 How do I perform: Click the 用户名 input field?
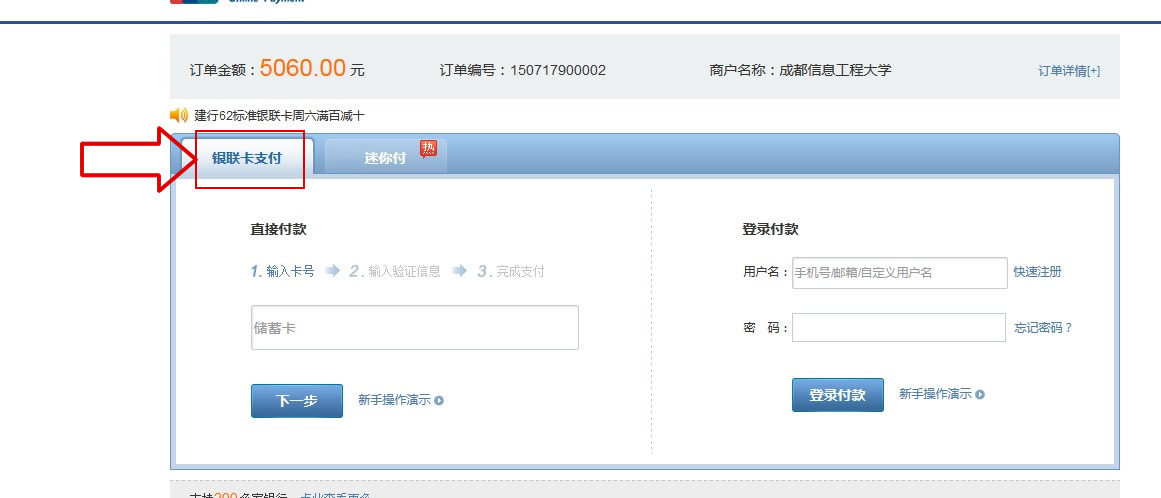pyautogui.click(x=899, y=272)
